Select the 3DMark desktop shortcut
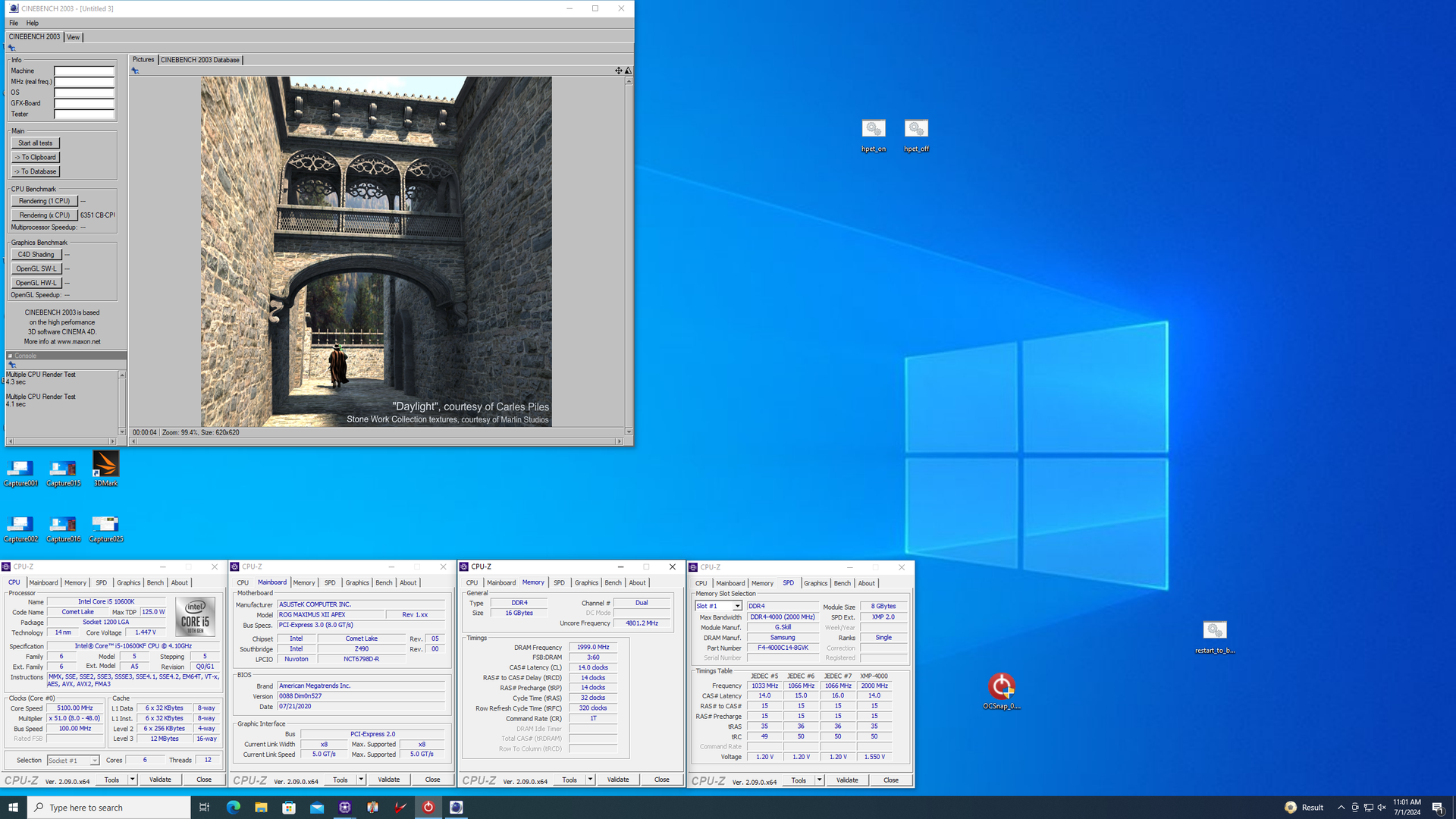 point(105,469)
